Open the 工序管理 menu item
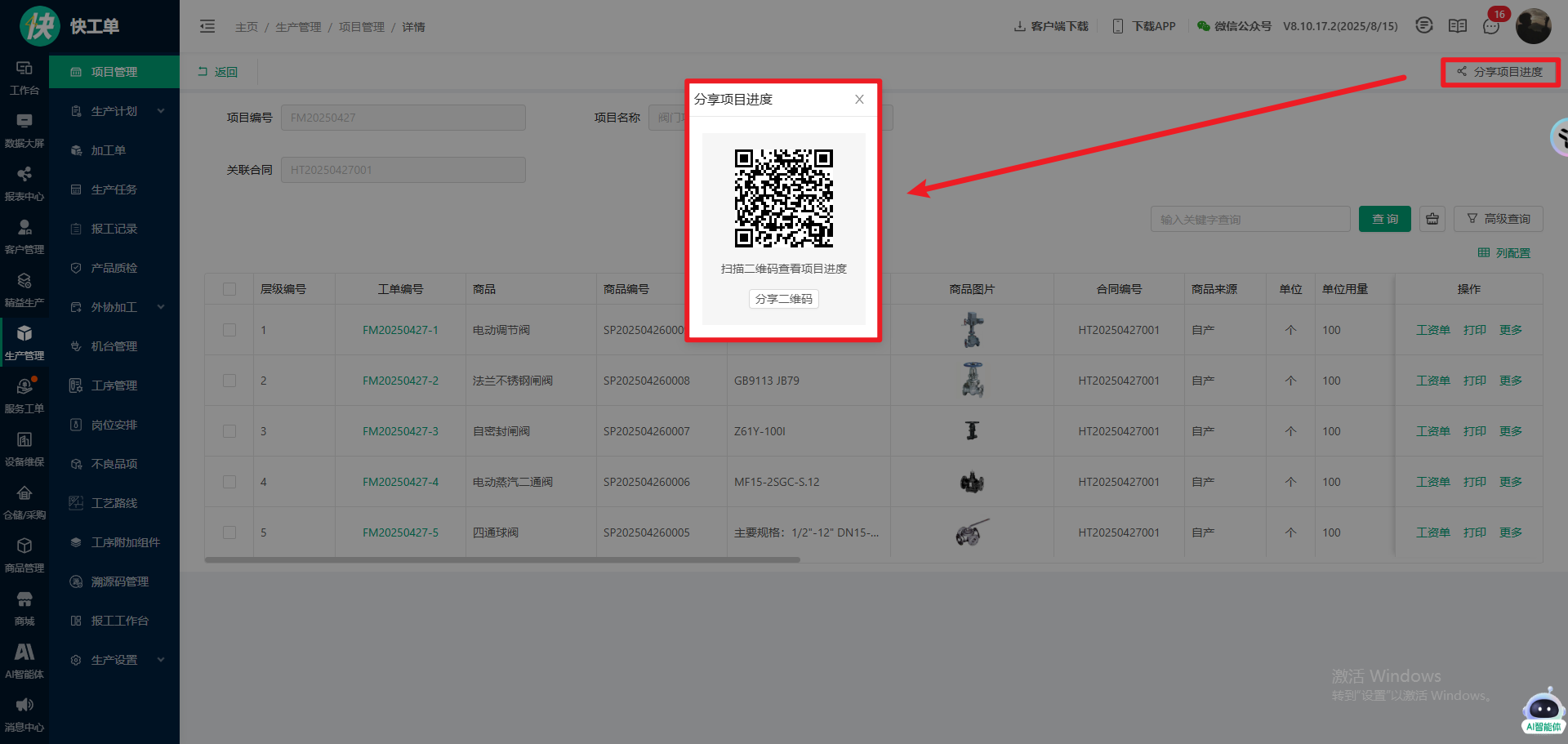 click(114, 385)
